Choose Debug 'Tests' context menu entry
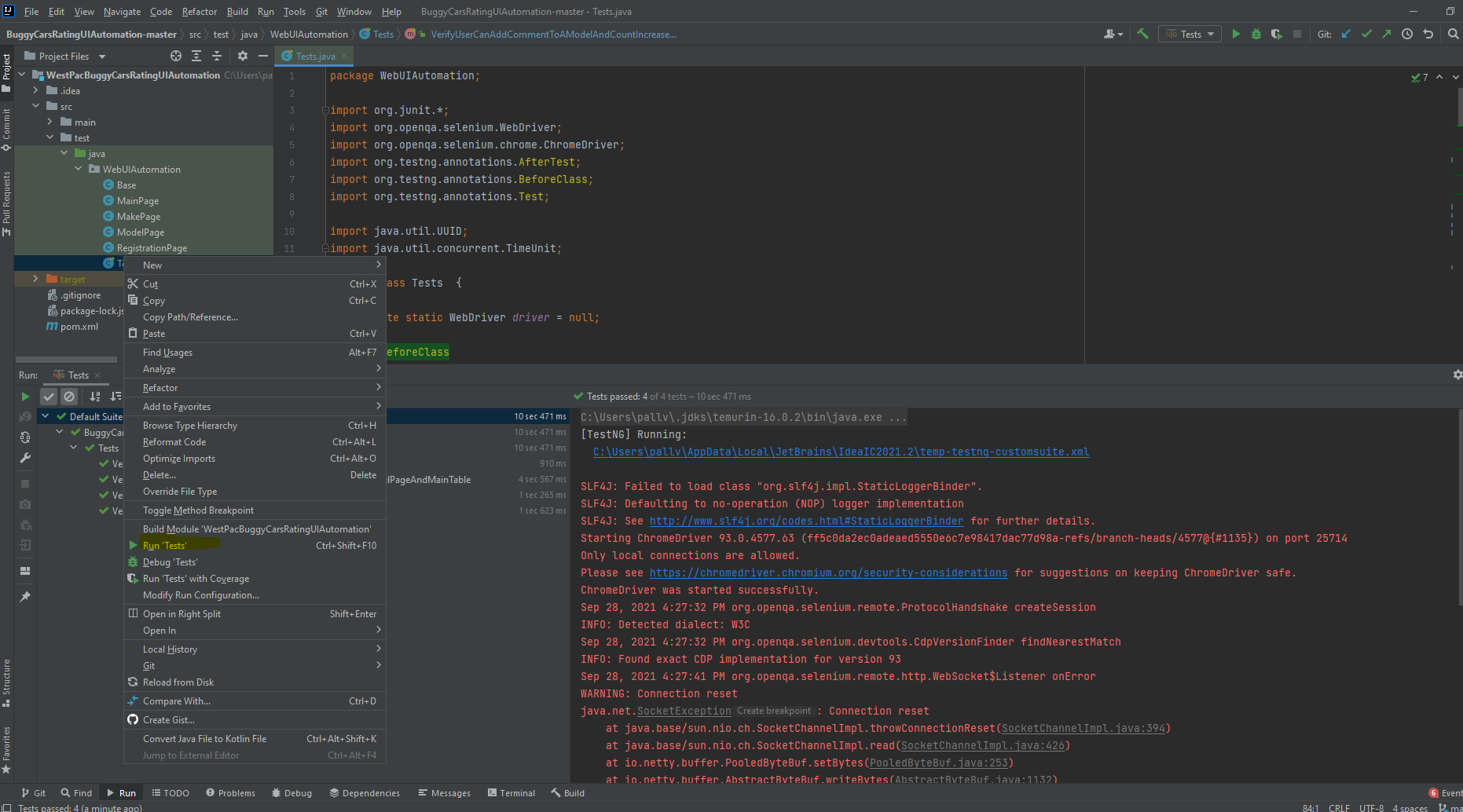The image size is (1463, 812). point(255,562)
